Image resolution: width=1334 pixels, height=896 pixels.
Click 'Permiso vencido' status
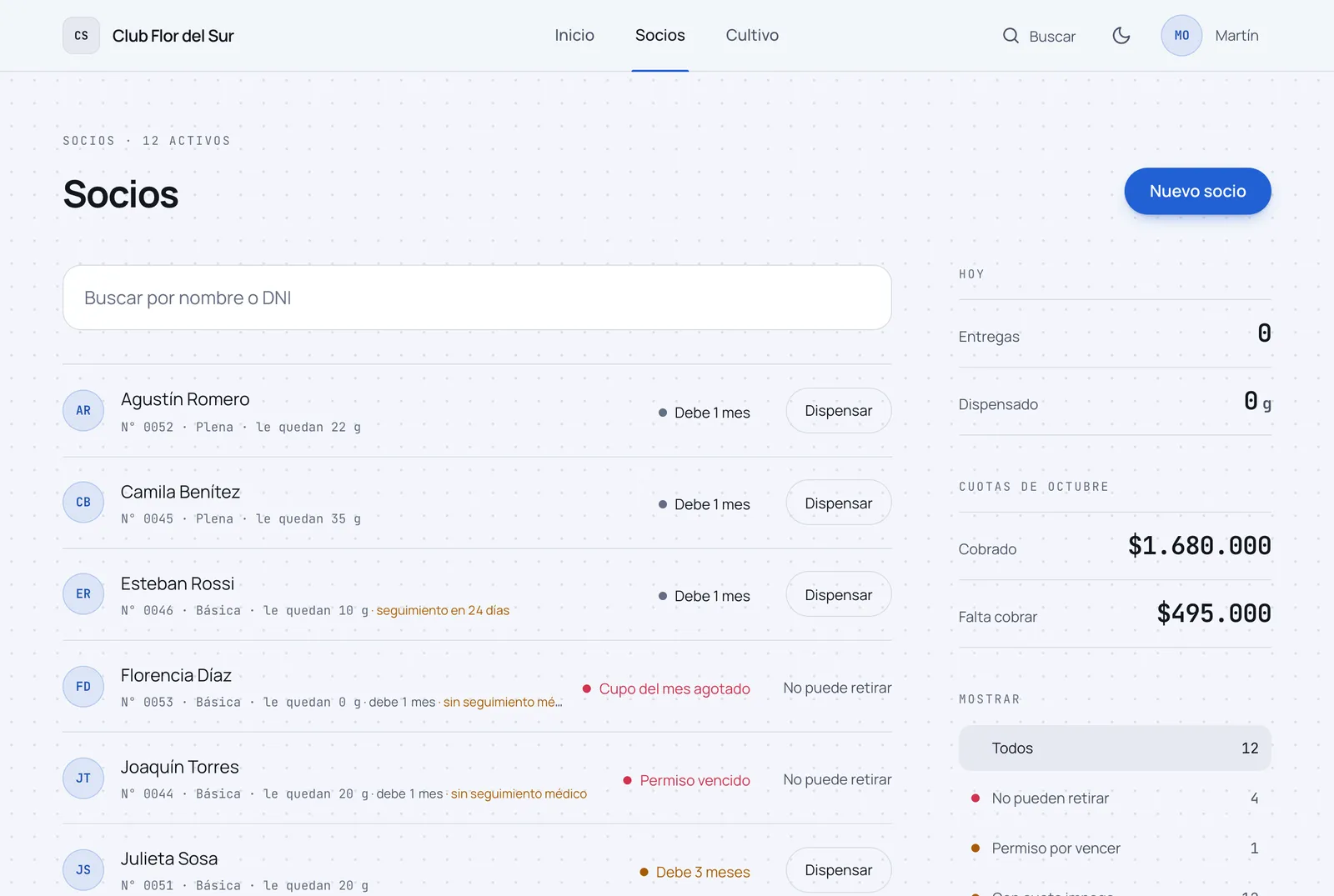click(687, 780)
